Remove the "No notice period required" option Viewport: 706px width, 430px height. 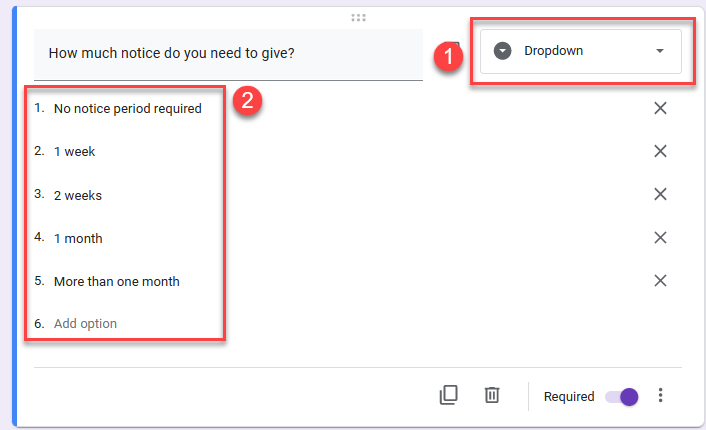660,108
